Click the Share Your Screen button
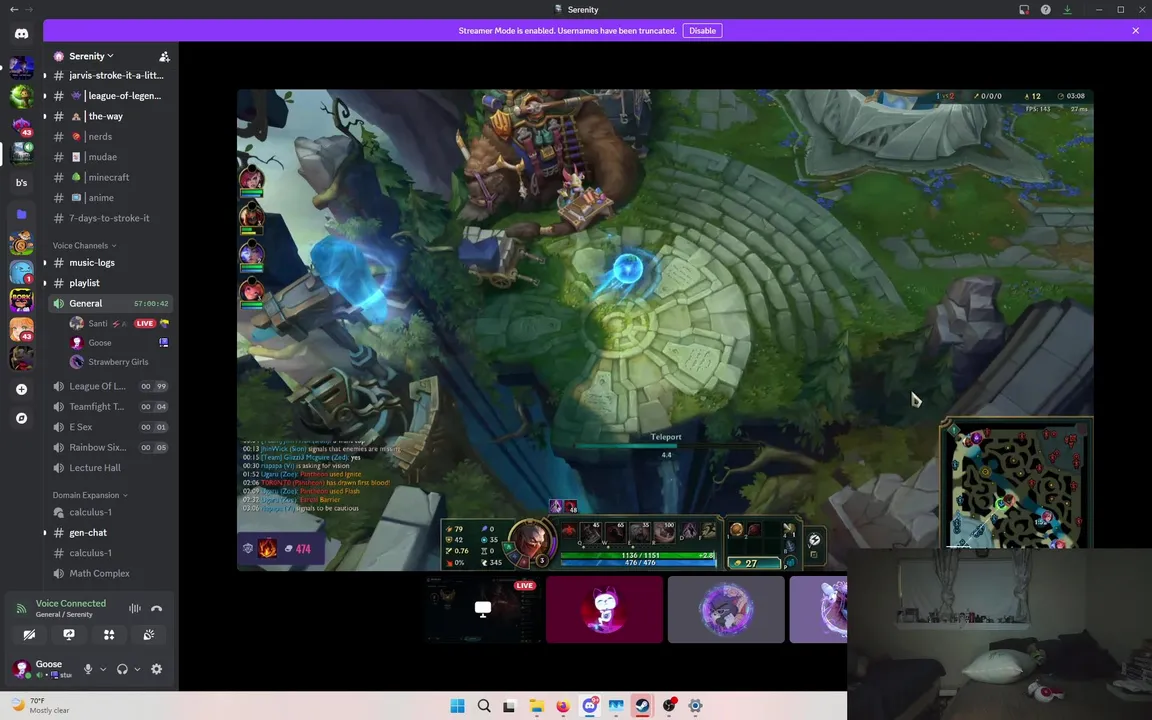Screen dimensions: 1152x720 [69, 635]
